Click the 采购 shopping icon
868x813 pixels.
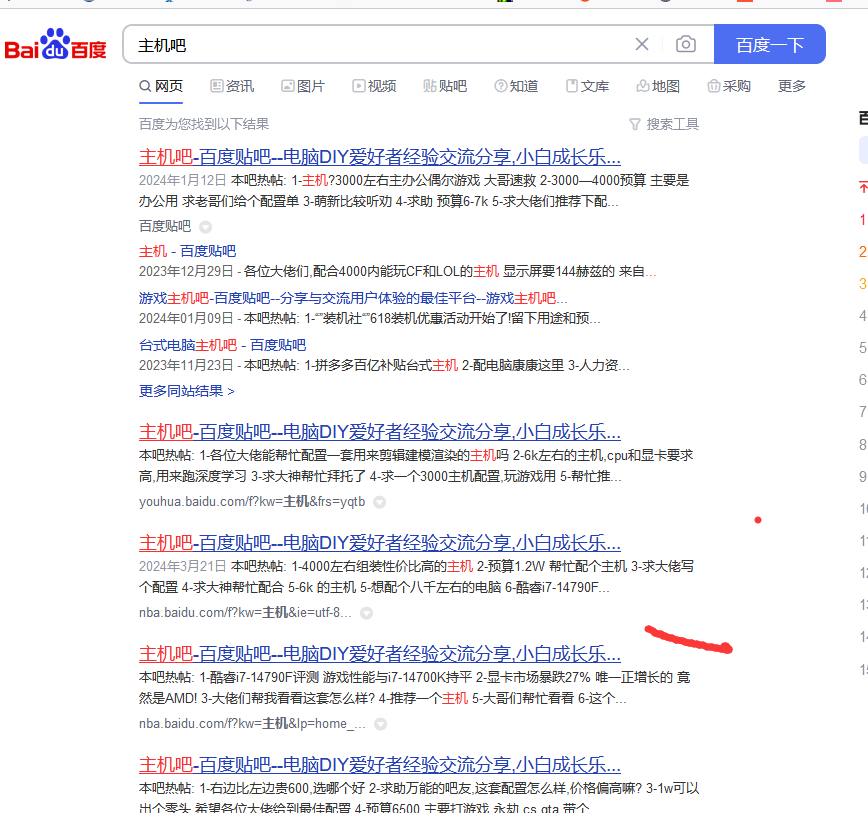(714, 86)
